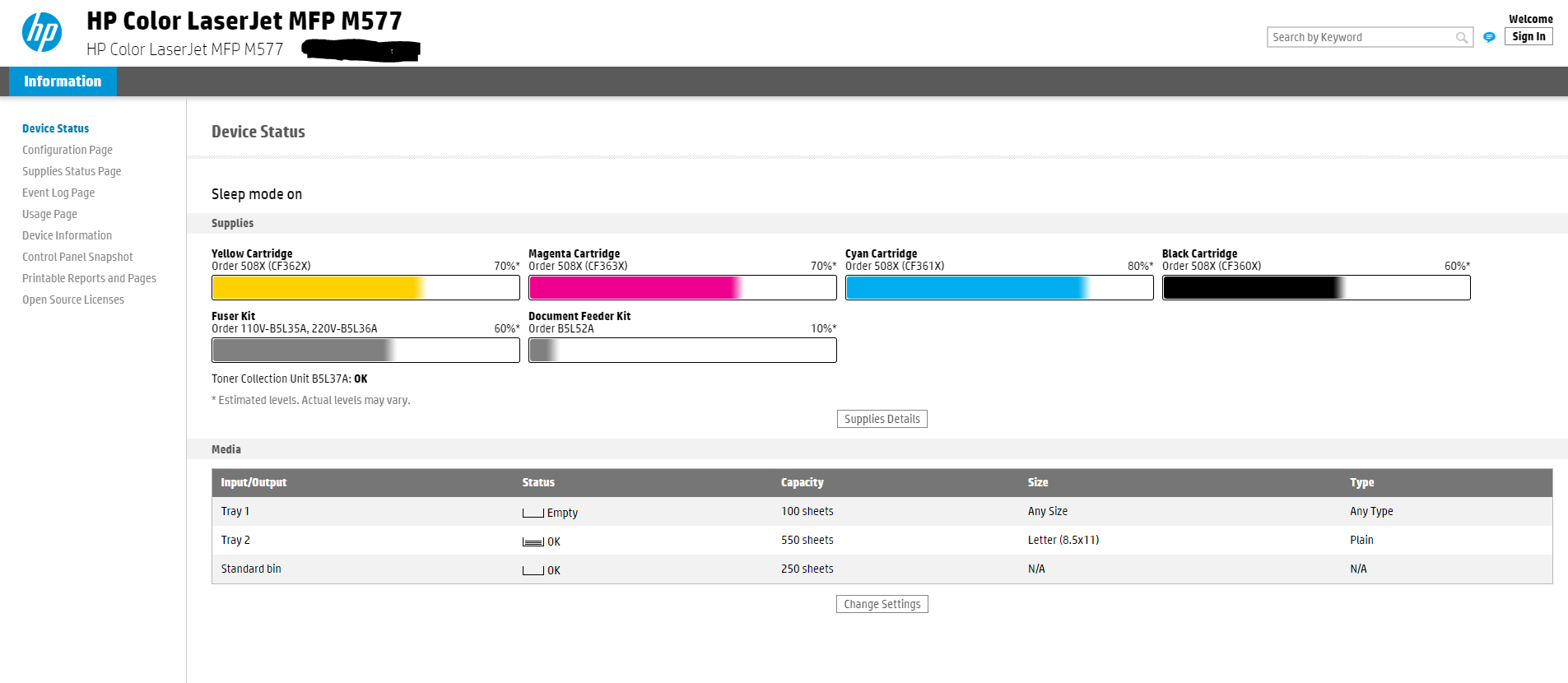Click the Tray 2 row label
Viewport: 1568px width, 683px height.
[235, 540]
